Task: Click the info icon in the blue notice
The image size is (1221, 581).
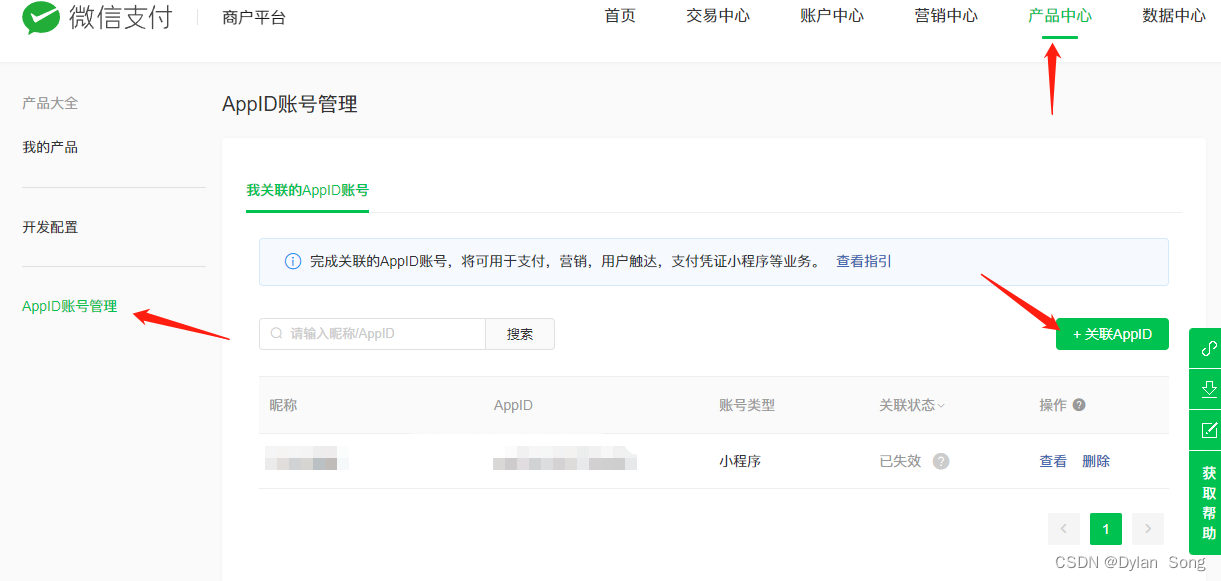Action: point(293,262)
